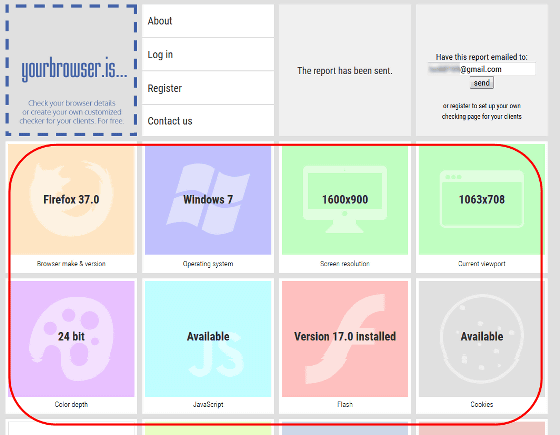The height and width of the screenshot is (435, 560).
Task: Focus the email address input field
Action: pos(481,69)
